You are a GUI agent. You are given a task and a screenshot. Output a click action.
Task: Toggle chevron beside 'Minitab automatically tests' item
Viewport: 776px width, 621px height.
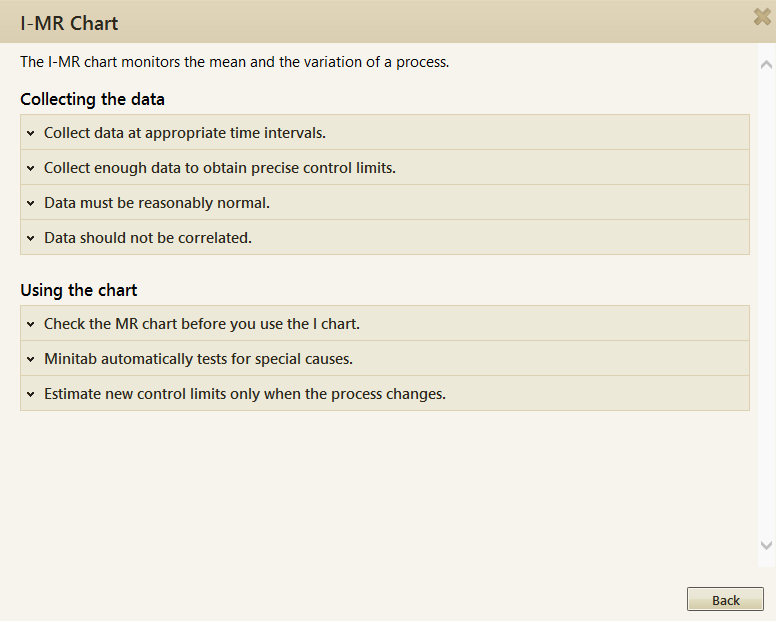(31, 359)
